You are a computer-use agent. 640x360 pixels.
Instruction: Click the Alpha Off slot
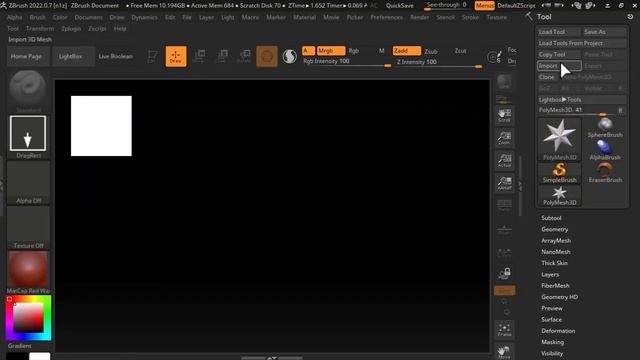[x=28, y=182]
